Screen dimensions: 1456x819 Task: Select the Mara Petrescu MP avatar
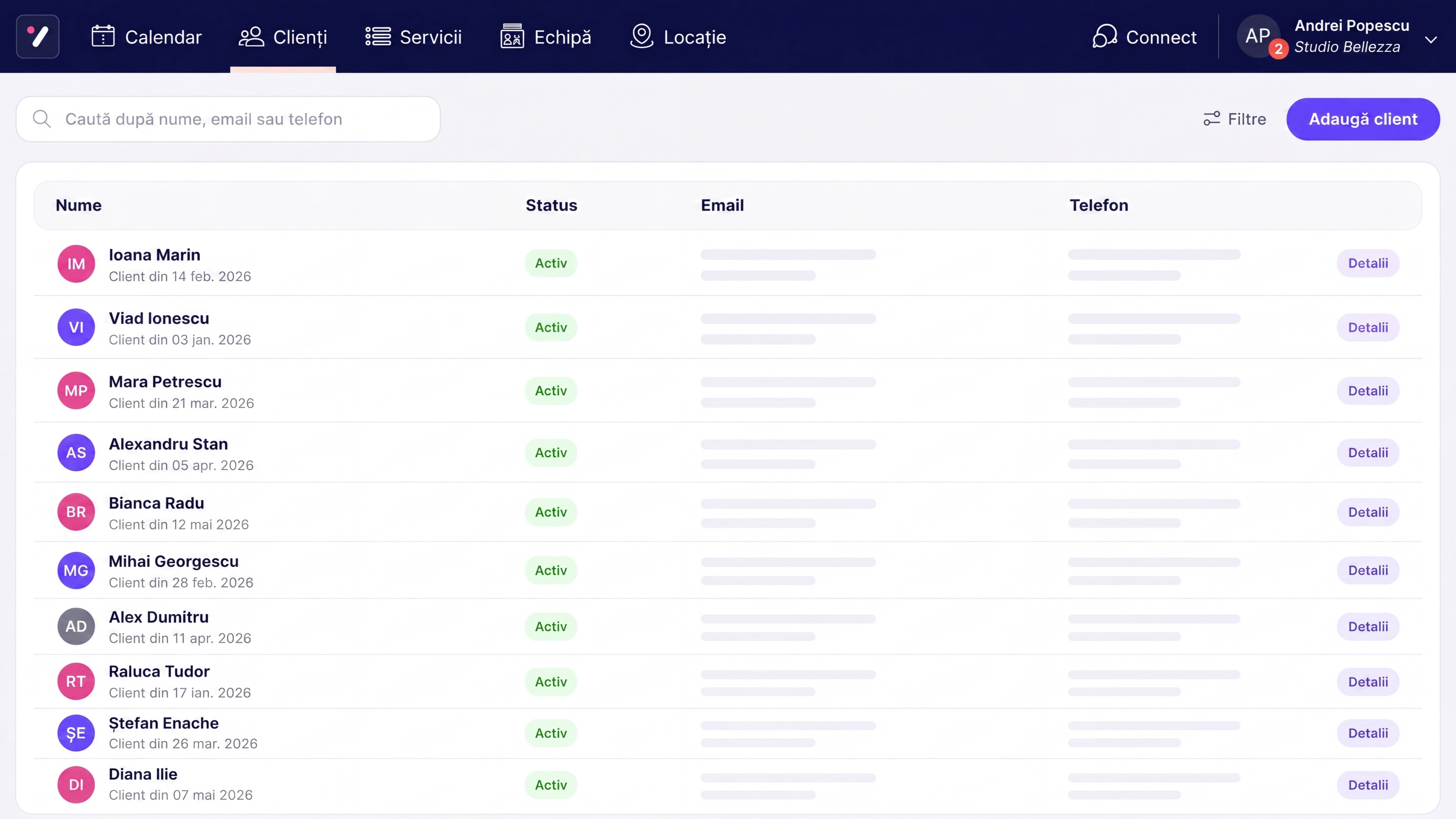point(76,390)
